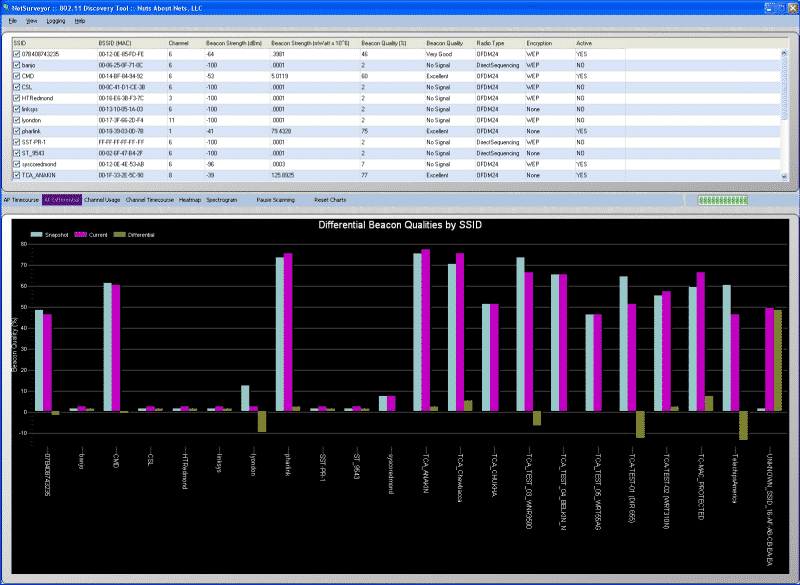The height and width of the screenshot is (585, 800).
Task: Switch to Channel Timecourse tab
Action: (x=150, y=200)
